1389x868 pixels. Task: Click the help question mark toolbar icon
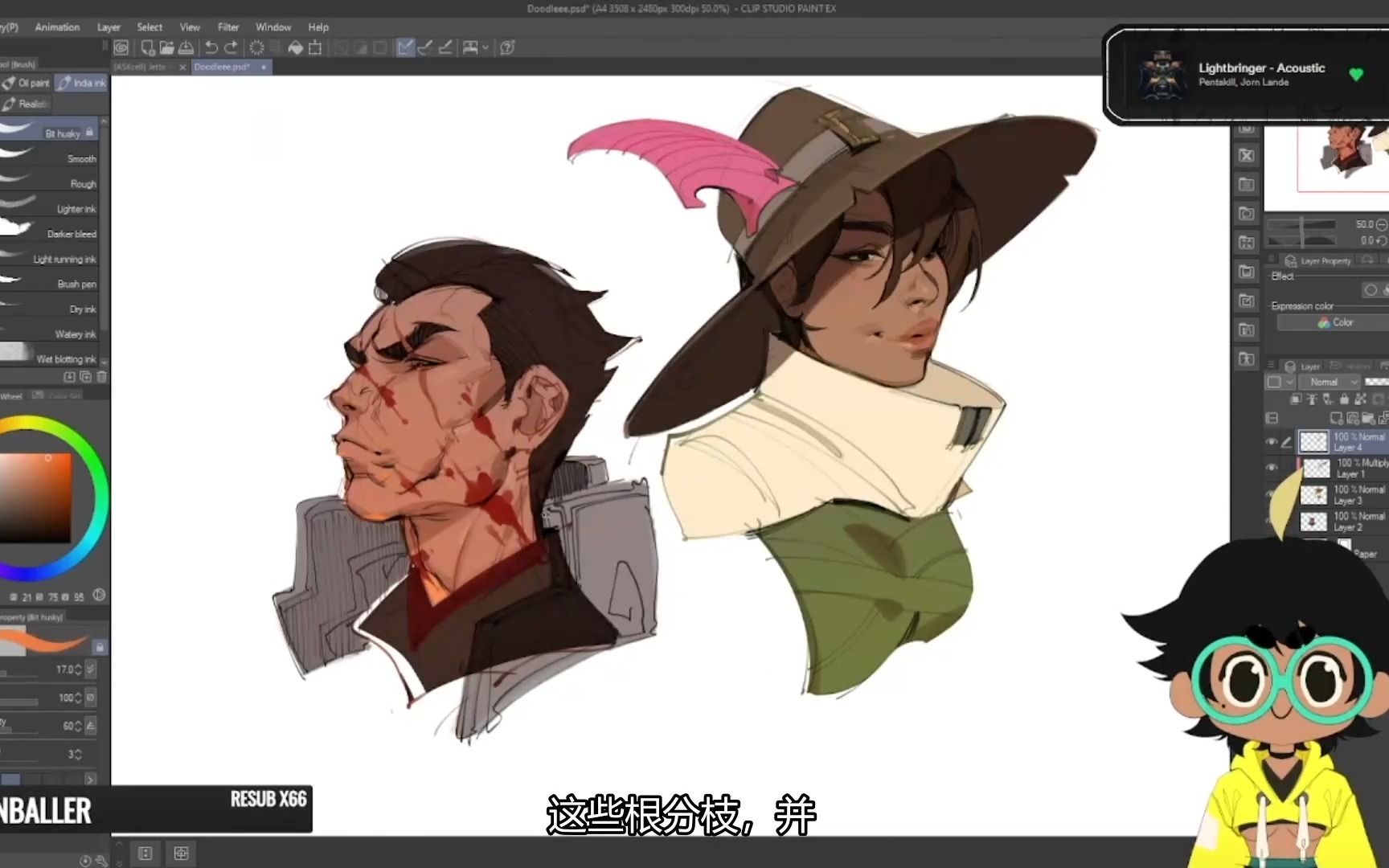click(x=507, y=47)
